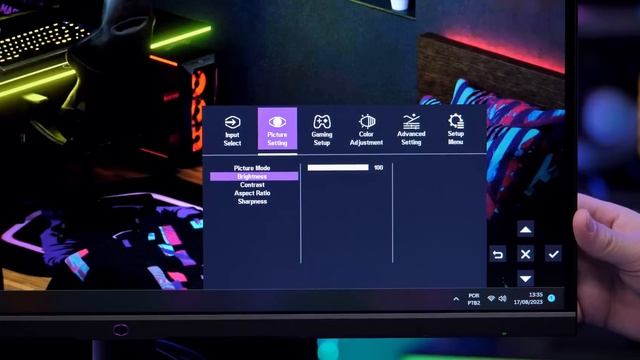The image size is (640, 360).
Task: Click the OSD up arrow button
Action: [x=525, y=229]
